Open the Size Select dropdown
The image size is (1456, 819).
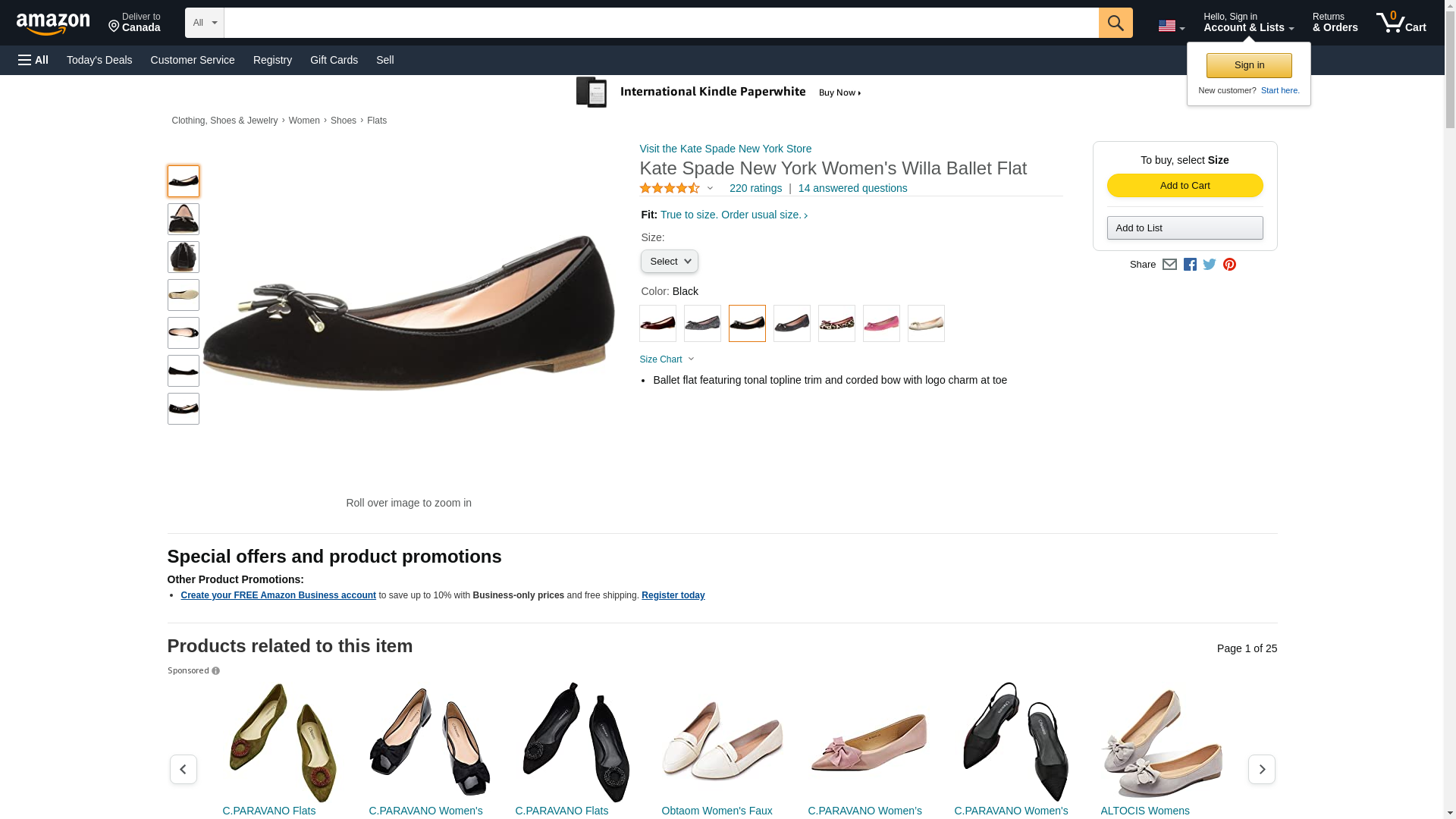[669, 262]
